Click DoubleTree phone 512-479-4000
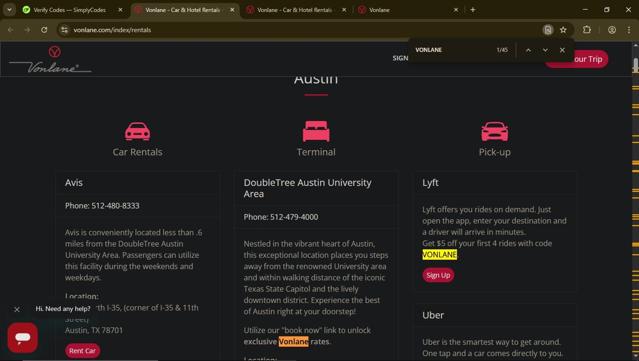 281,217
